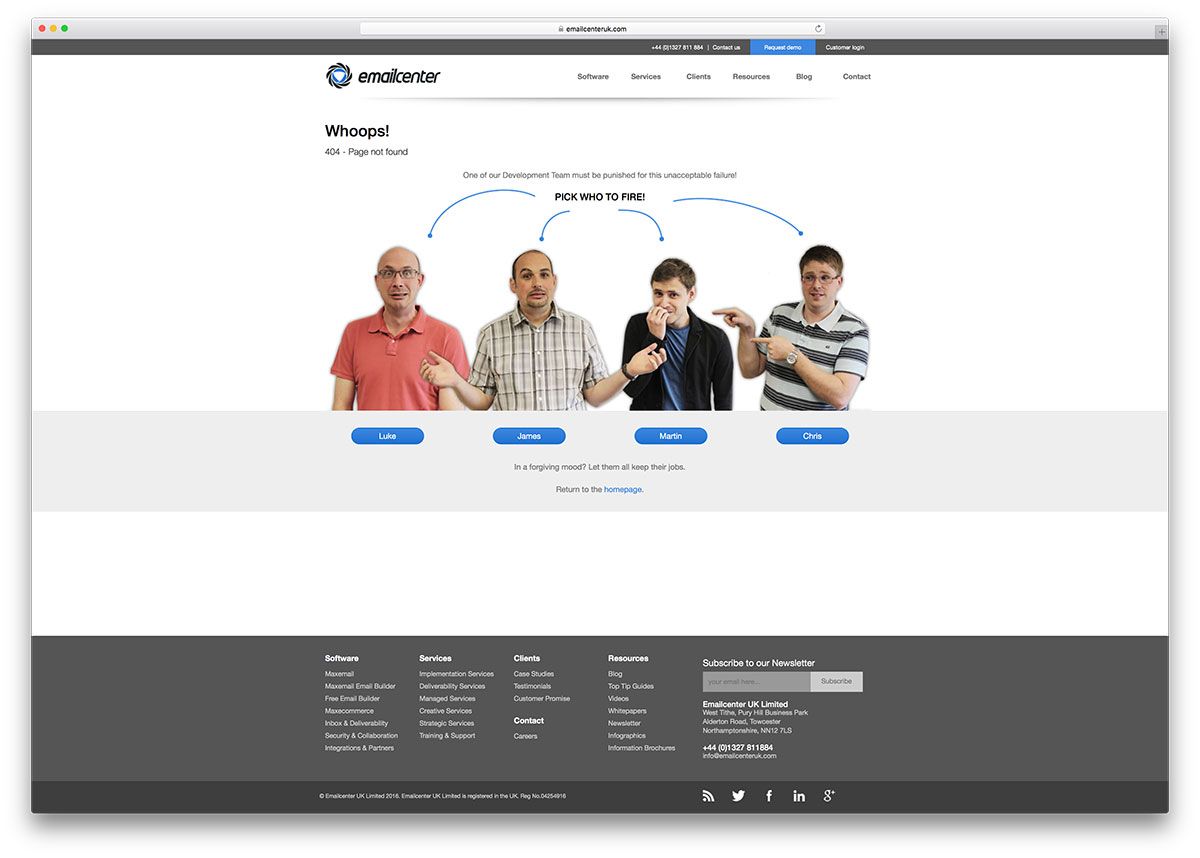Screen dimensions: 1200x858
Task: Open Inbox & Deliverability link
Action: click(x=356, y=723)
